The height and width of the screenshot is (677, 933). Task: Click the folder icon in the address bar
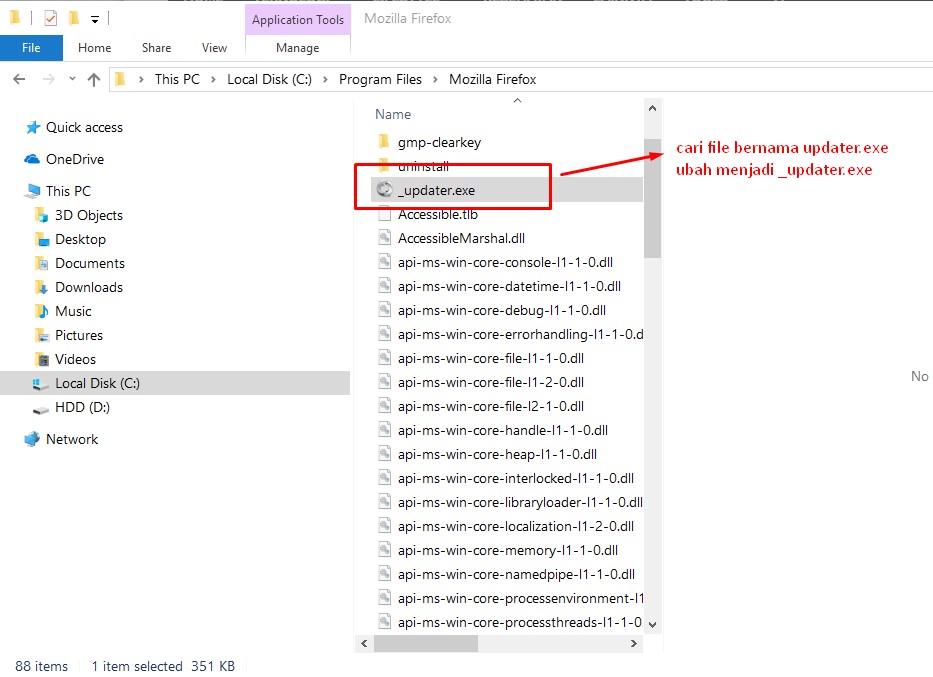click(120, 79)
